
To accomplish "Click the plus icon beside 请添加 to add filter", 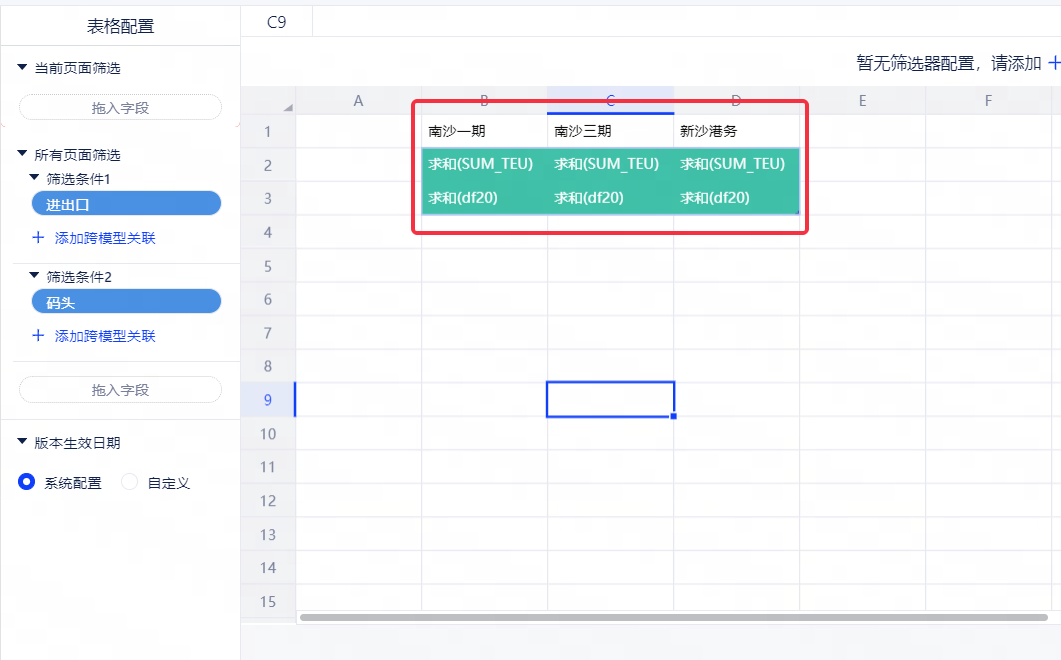I will point(1053,63).
